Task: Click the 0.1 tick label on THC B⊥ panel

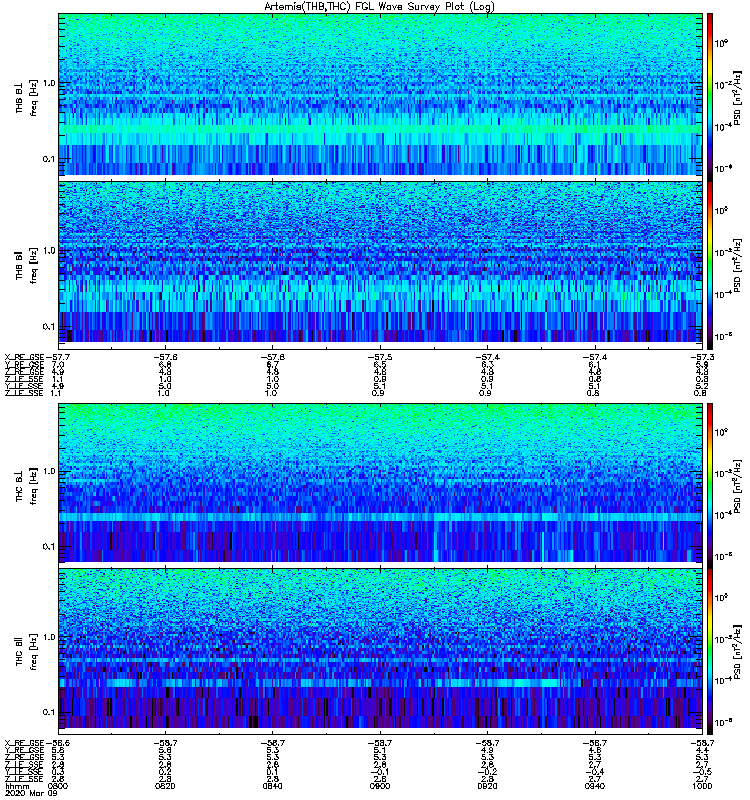Action: coord(49,547)
